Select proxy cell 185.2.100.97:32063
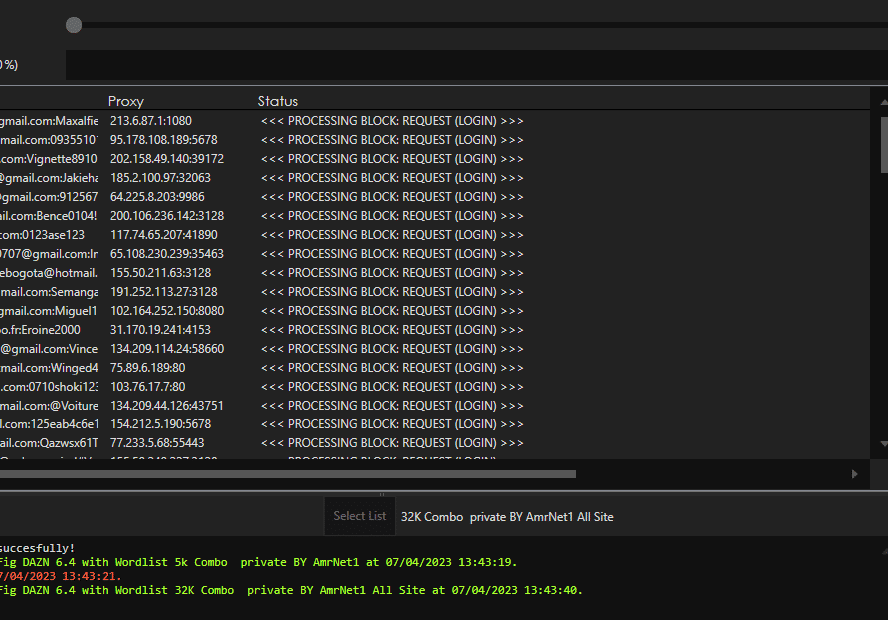 coord(160,178)
